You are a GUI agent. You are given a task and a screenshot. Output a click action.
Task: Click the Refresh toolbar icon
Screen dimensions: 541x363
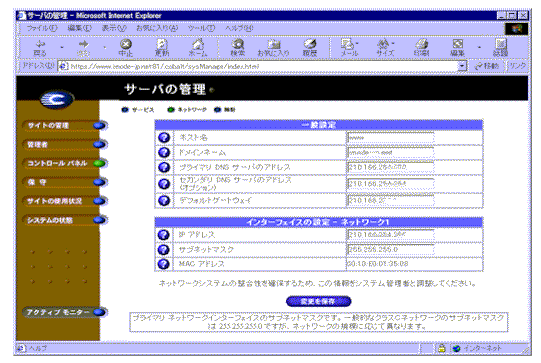tap(161, 48)
